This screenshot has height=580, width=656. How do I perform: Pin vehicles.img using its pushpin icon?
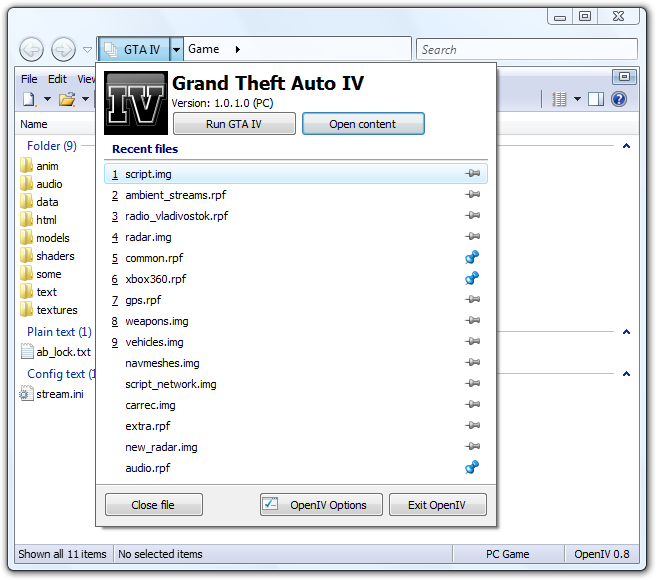click(472, 342)
